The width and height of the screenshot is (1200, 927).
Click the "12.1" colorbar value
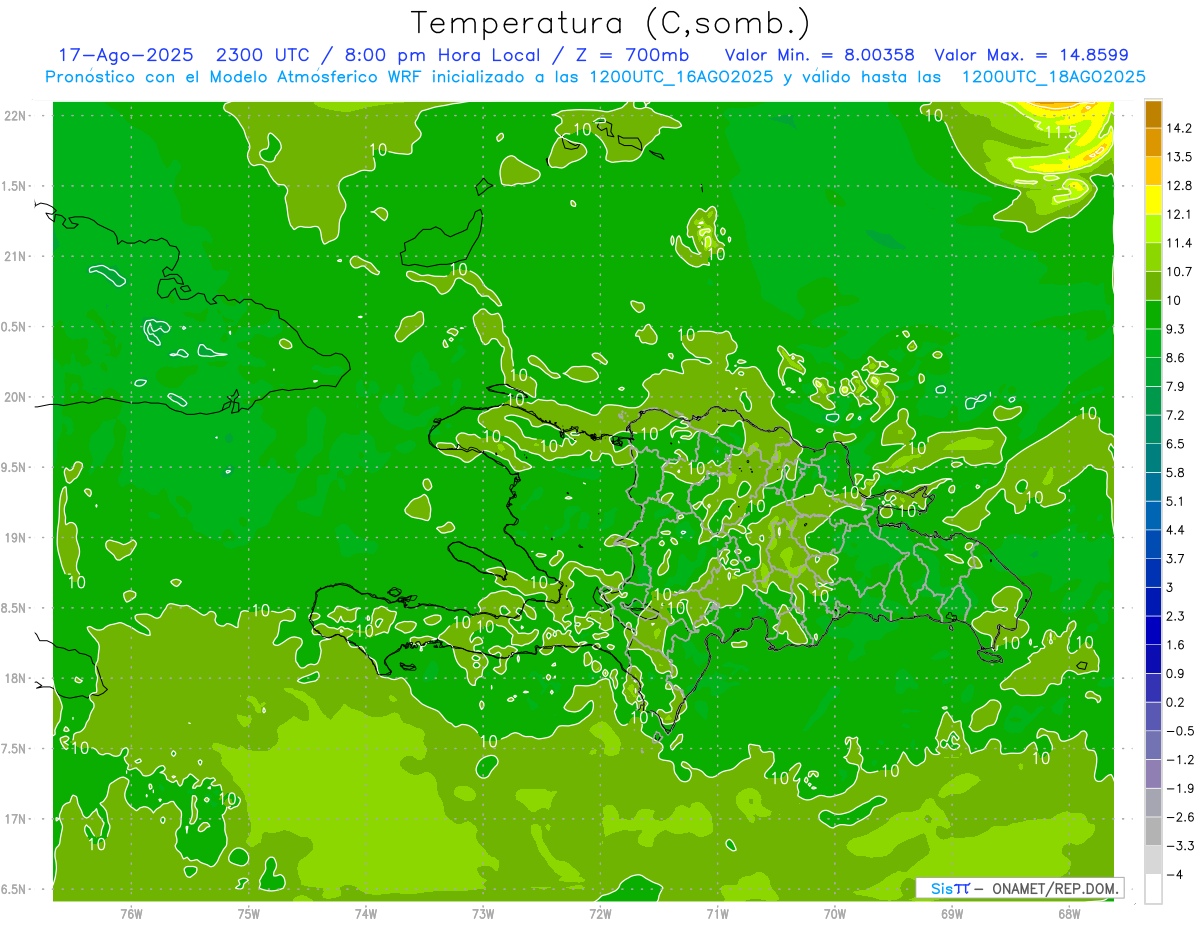click(1179, 214)
